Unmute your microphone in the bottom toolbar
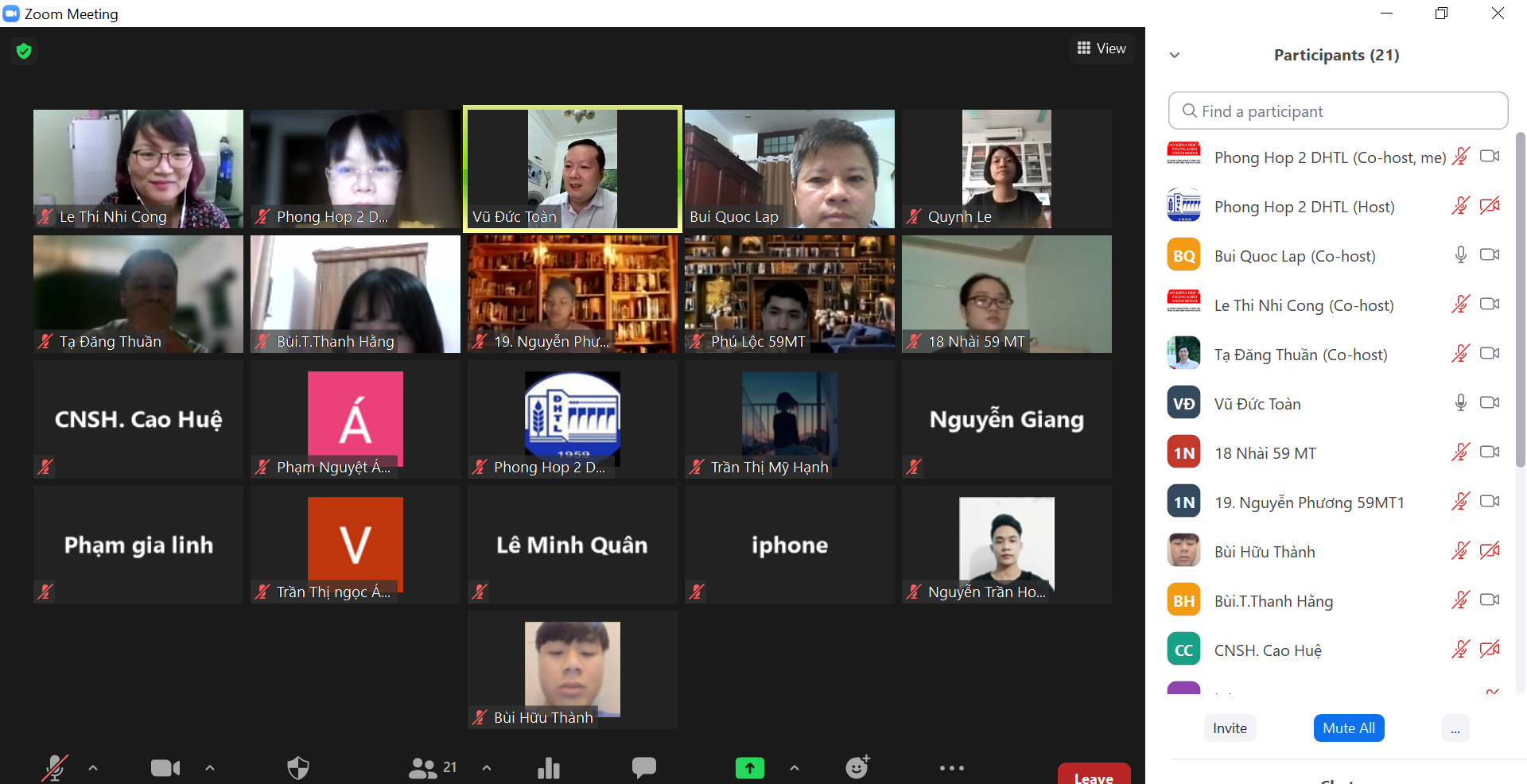 tap(54, 768)
